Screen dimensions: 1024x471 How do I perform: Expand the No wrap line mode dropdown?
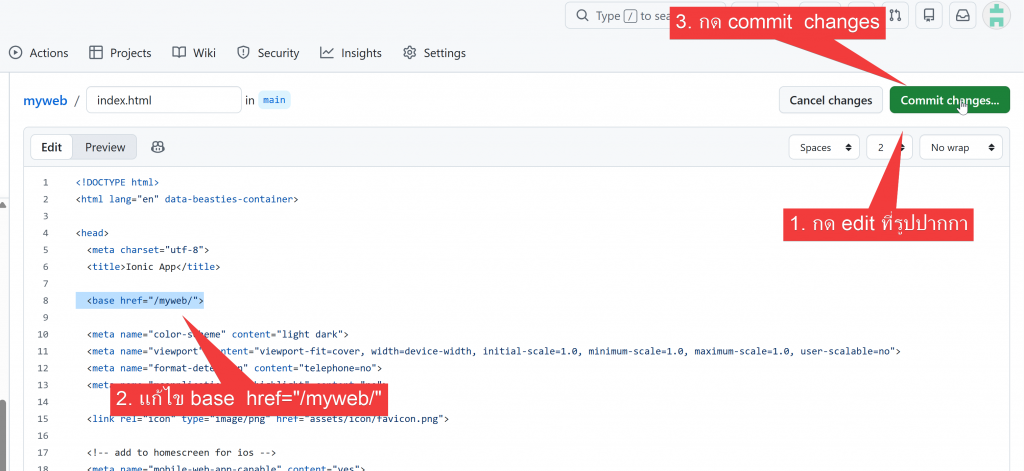(960, 147)
